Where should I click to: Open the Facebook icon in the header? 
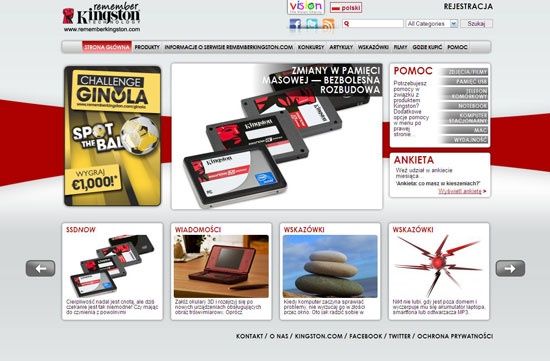pos(295,24)
